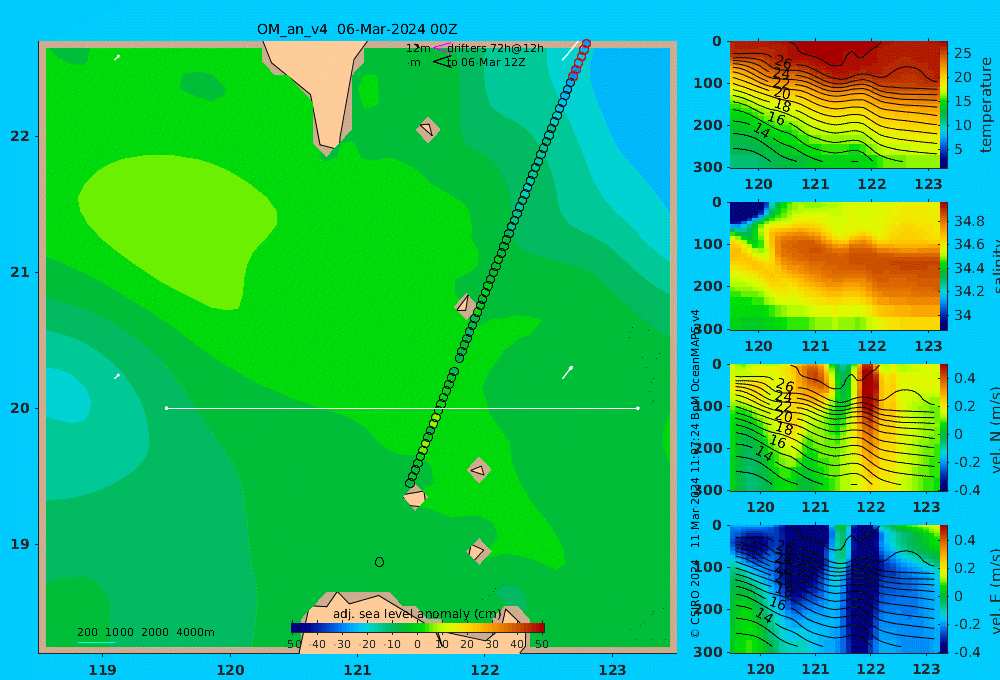Click the '200 1000 2000 4000m' depth legend
This screenshot has height=680, width=1000.
tap(146, 632)
